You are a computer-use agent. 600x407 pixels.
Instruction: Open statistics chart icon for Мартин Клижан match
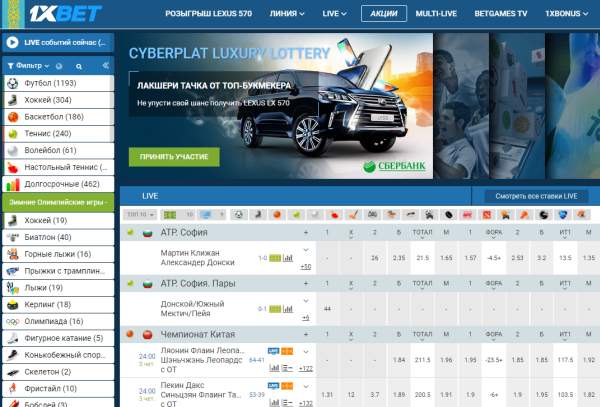pyautogui.click(x=288, y=258)
